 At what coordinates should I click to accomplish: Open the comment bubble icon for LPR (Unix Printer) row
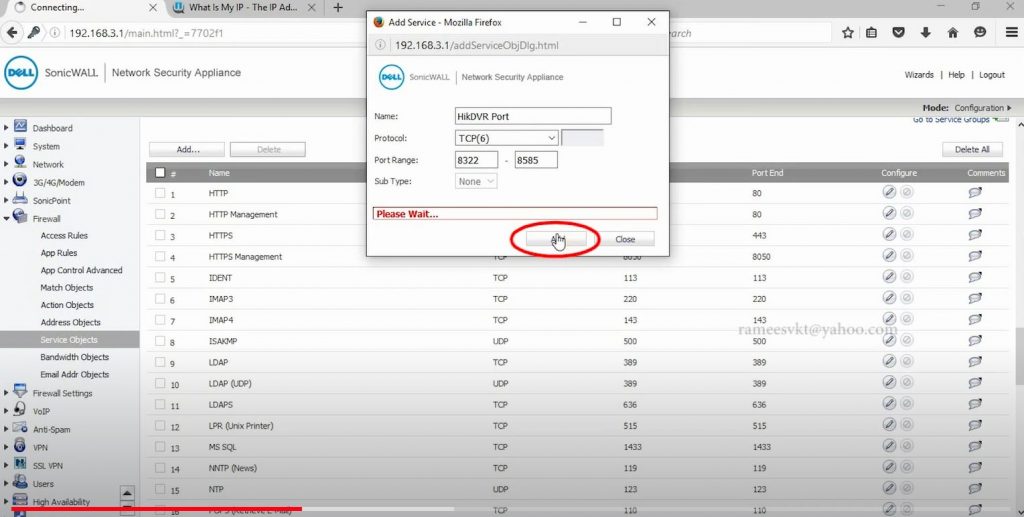(x=975, y=425)
